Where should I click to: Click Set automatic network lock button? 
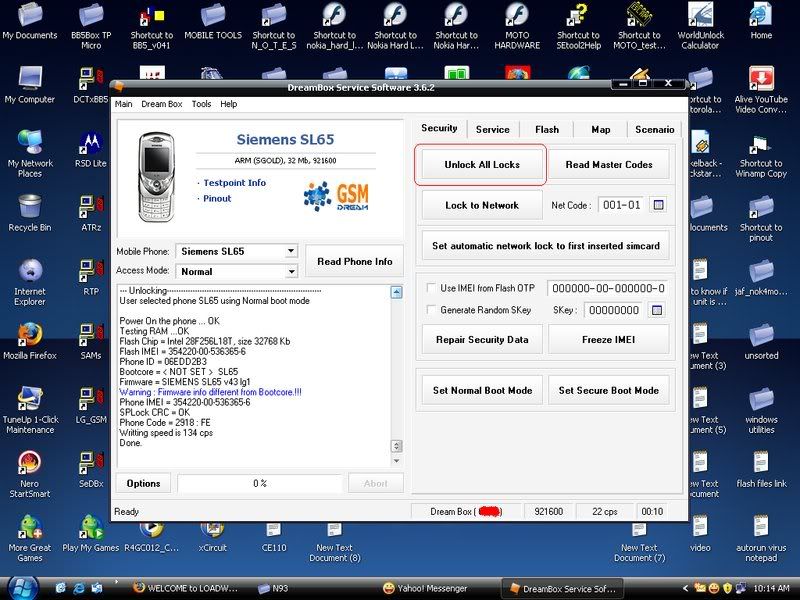[545, 245]
